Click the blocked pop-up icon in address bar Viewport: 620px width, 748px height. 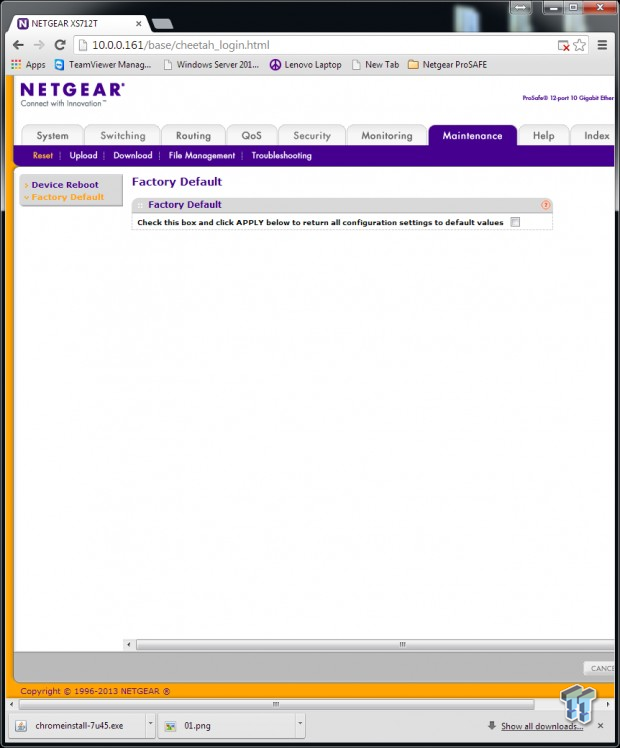pos(564,46)
